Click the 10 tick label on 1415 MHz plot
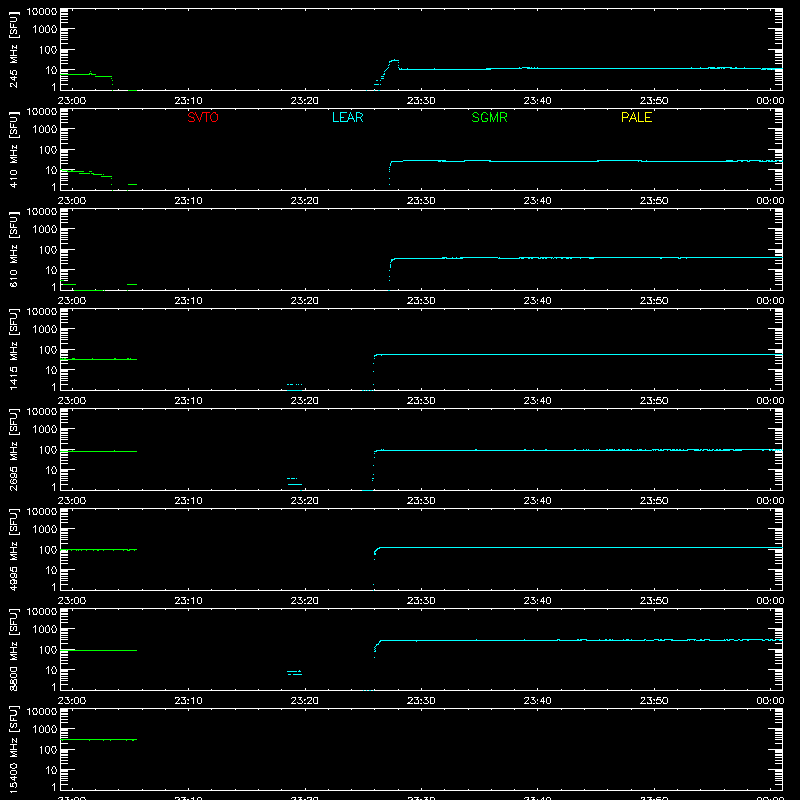The height and width of the screenshot is (800, 800). click(x=51, y=370)
